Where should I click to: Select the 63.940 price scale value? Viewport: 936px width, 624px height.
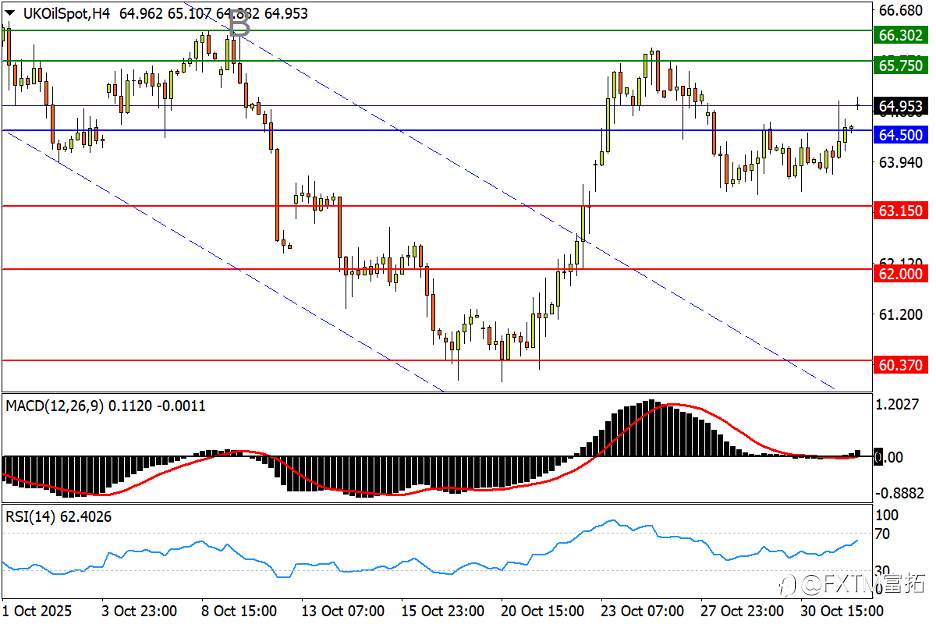click(901, 162)
